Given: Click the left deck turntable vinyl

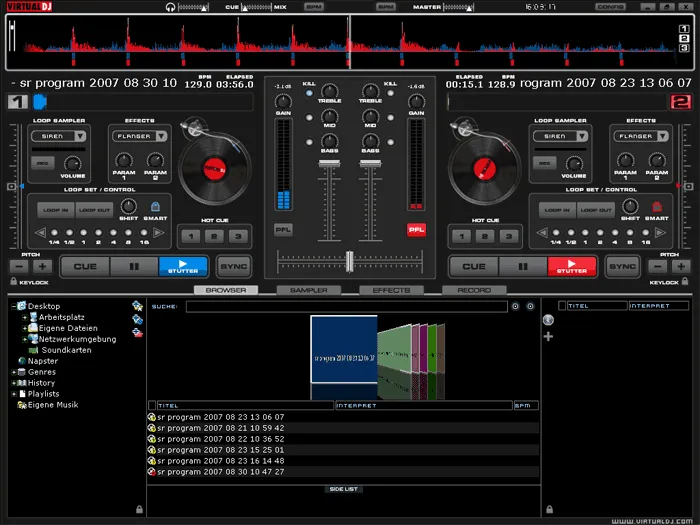Looking at the screenshot, I should (215, 169).
